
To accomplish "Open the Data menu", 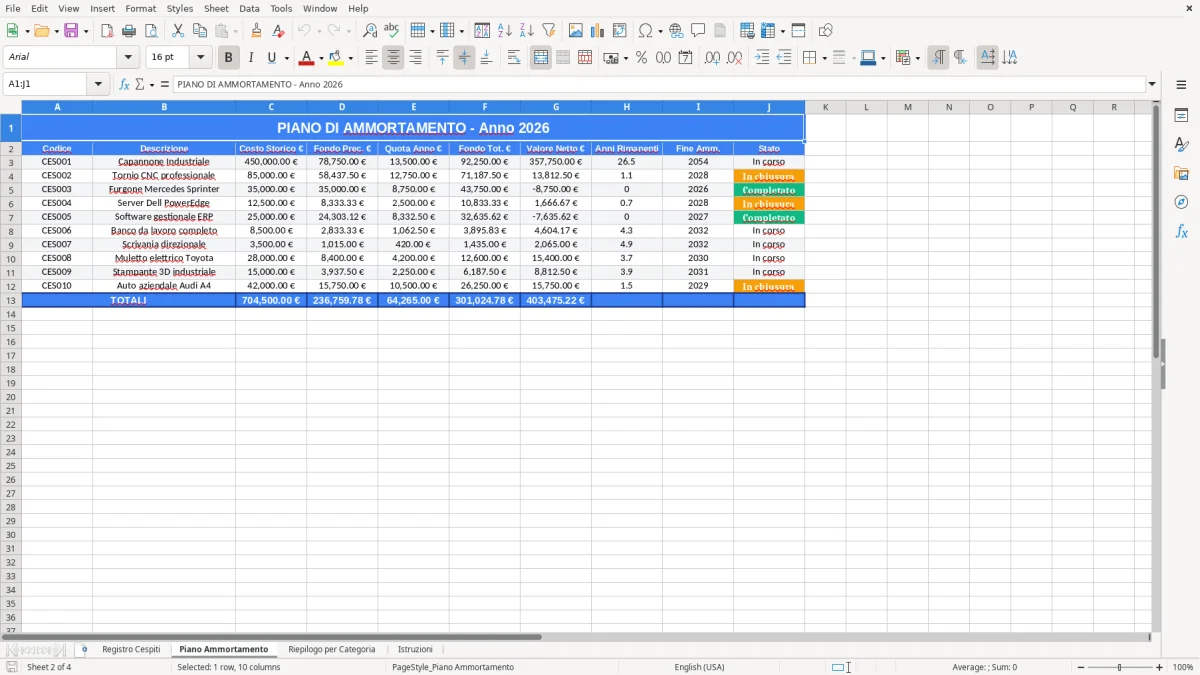I will click(x=248, y=8).
